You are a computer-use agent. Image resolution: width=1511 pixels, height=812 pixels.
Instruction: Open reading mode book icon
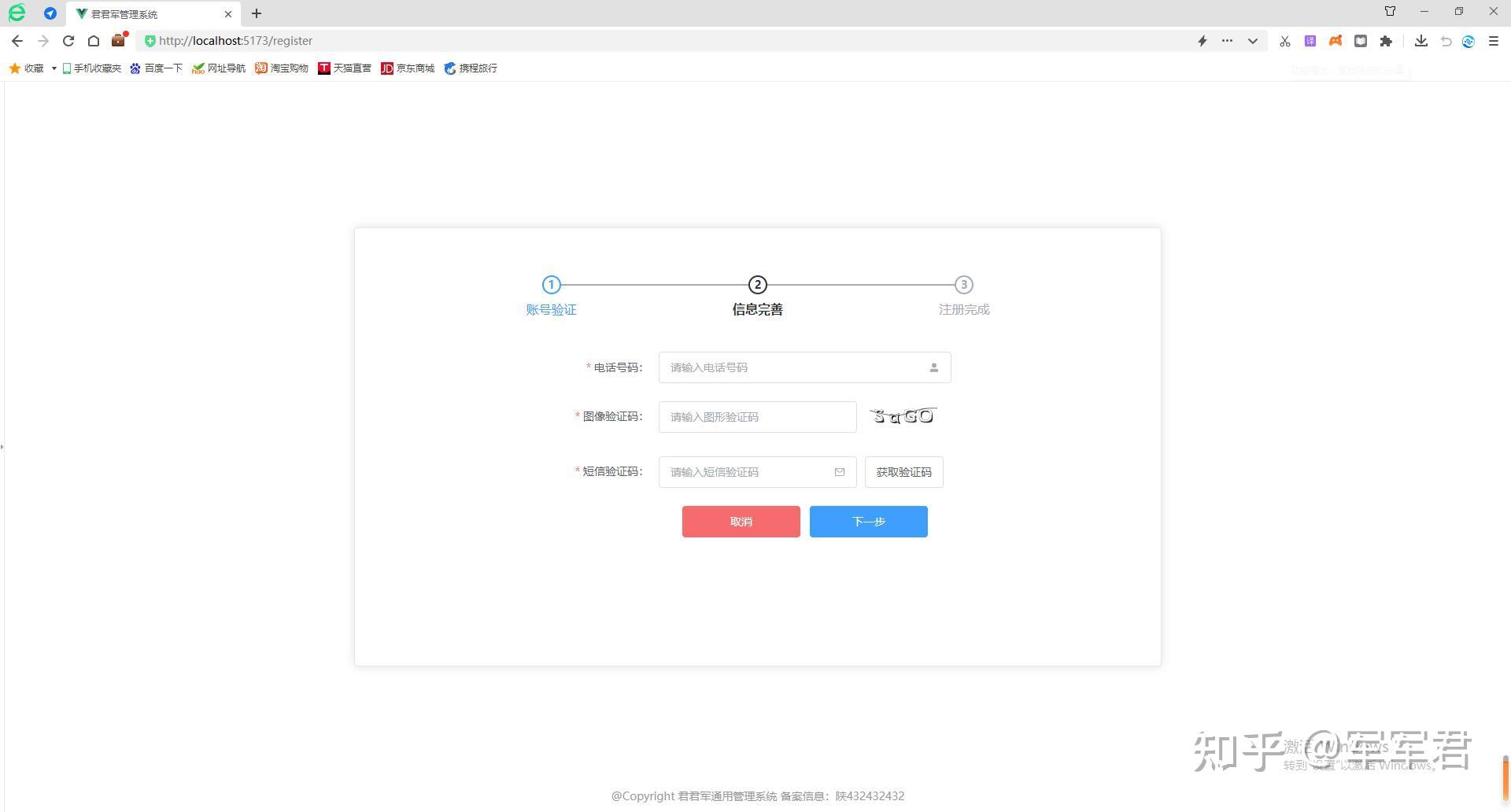click(x=1360, y=41)
